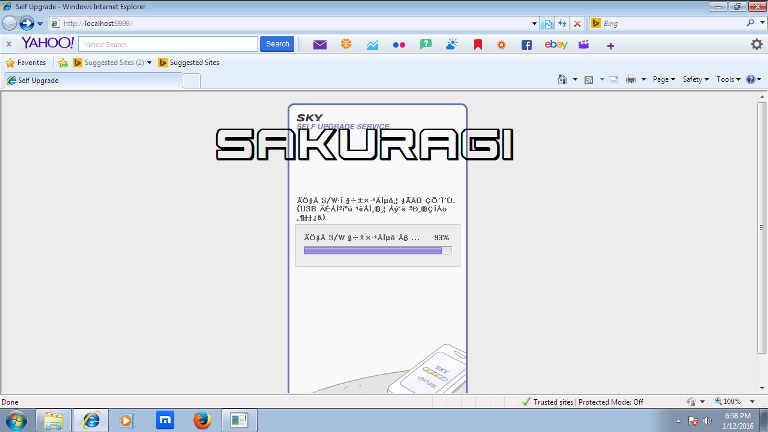Open the Tools dropdown menu
The image size is (768, 432).
coord(727,79)
